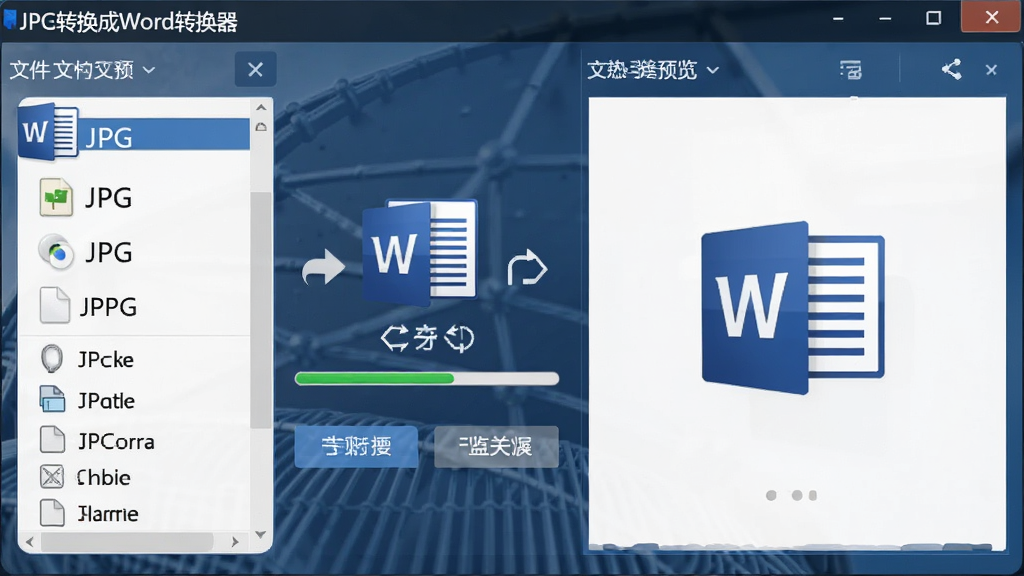1024x576 pixels.
Task: Click the page icon beside Harrrie
Action: (52, 513)
